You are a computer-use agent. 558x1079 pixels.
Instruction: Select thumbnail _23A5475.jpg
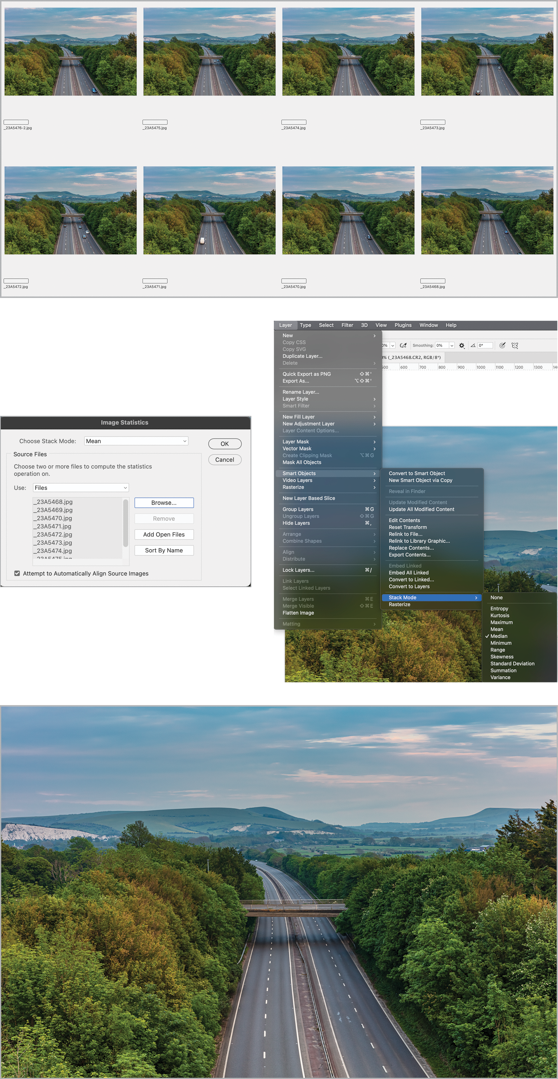209,52
